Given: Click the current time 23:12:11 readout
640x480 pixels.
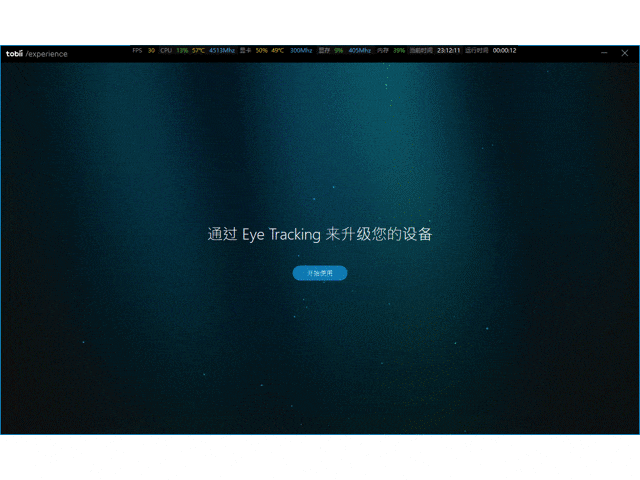Looking at the screenshot, I should tap(449, 51).
